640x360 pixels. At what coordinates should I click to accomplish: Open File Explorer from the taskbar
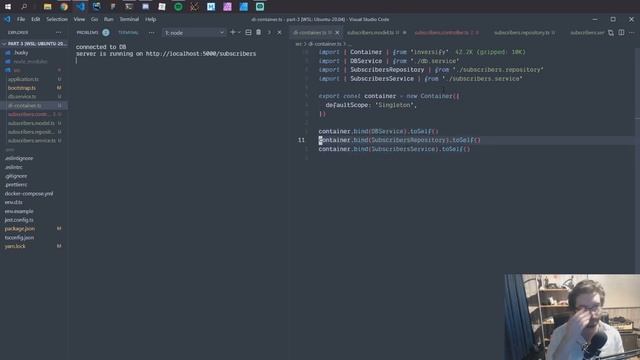[47, 7]
